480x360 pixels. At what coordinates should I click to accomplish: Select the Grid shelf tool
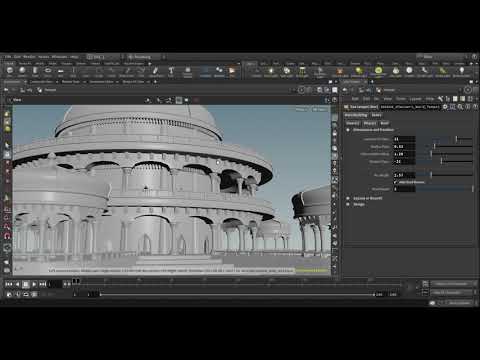60,71
